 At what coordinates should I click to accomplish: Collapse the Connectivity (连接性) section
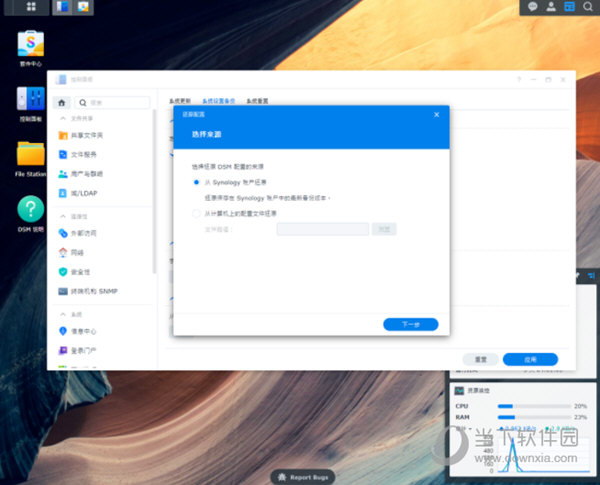click(x=63, y=216)
